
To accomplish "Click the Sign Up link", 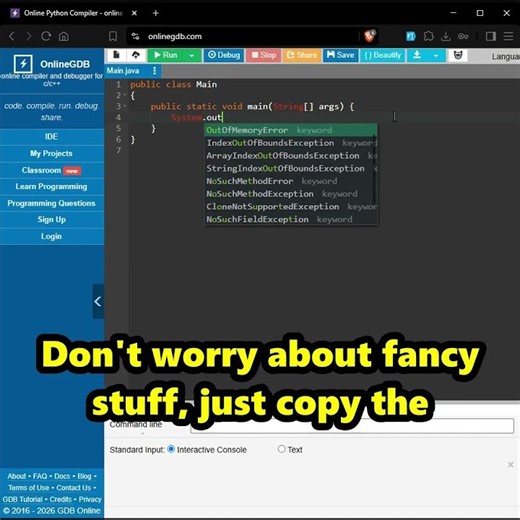I will coord(51,220).
